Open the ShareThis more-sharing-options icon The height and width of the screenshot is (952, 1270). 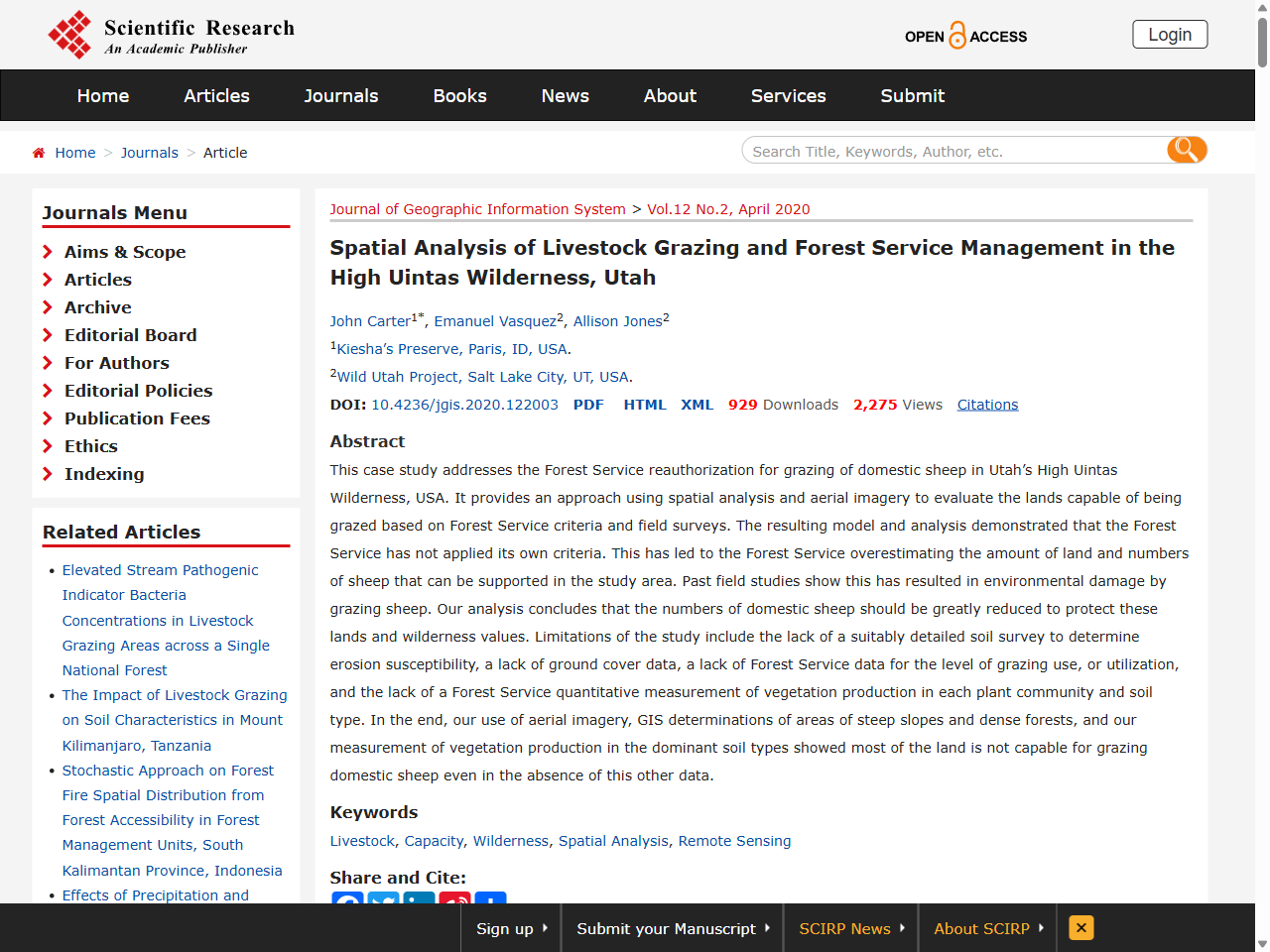point(490,903)
